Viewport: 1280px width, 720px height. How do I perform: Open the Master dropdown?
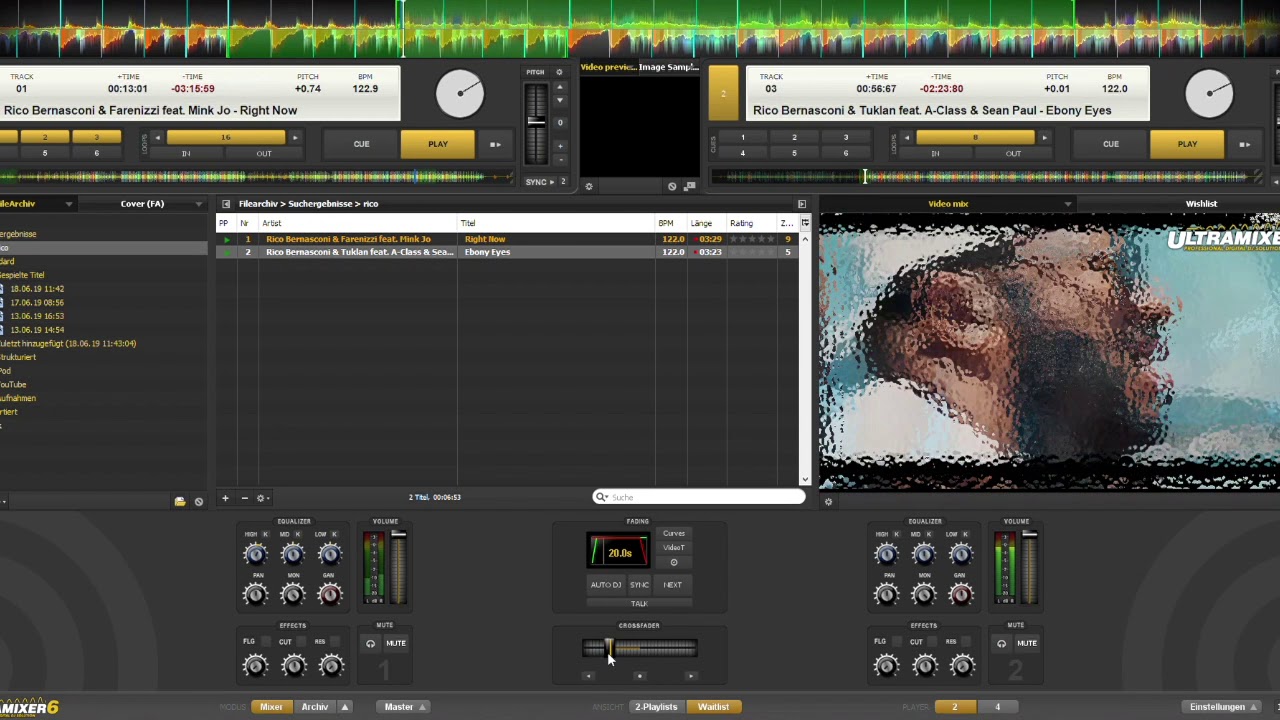pos(405,707)
